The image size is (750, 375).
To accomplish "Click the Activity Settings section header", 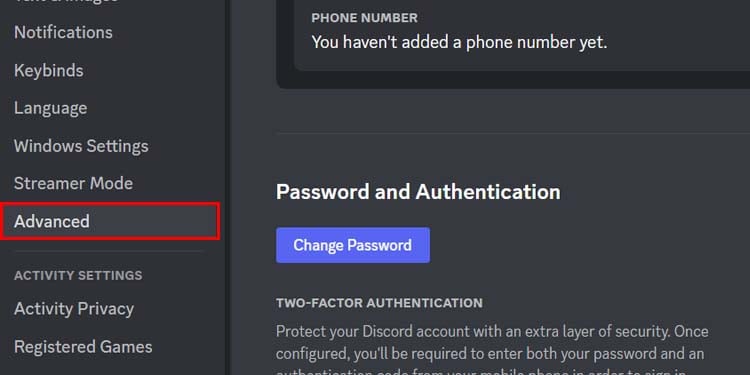I will click(78, 276).
